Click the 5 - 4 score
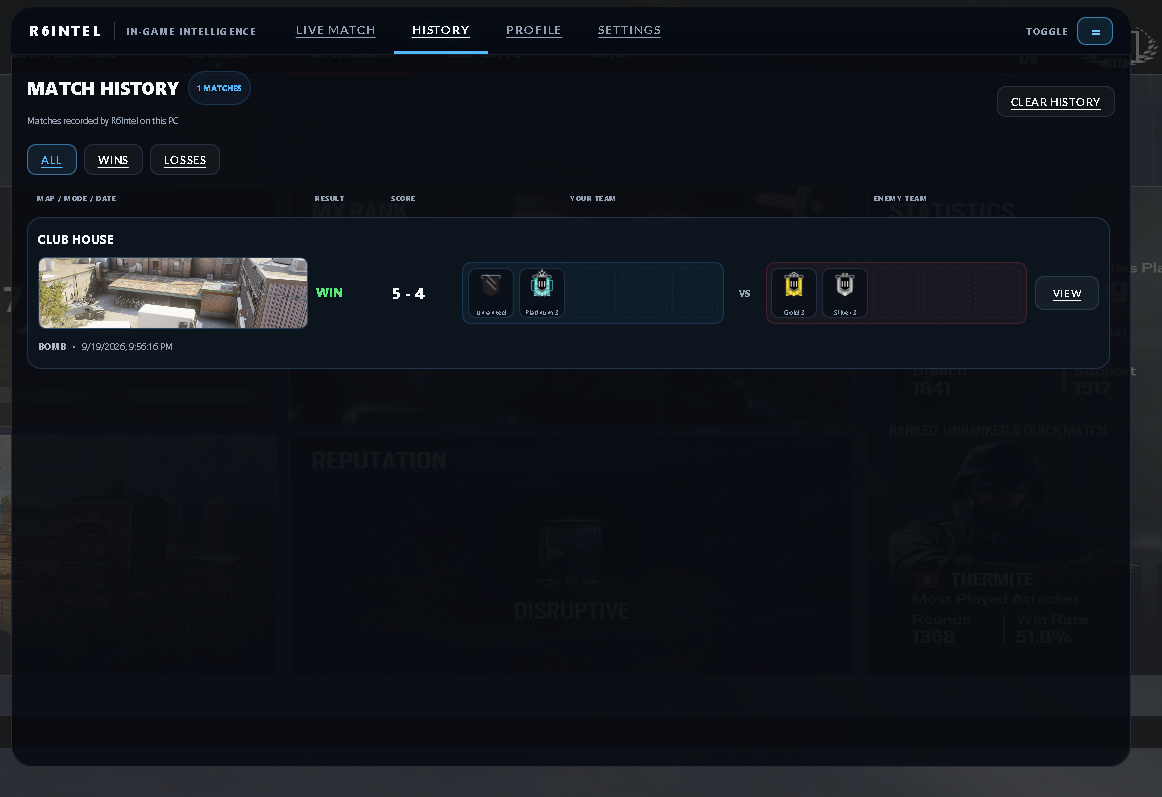The width and height of the screenshot is (1162, 797). [408, 294]
